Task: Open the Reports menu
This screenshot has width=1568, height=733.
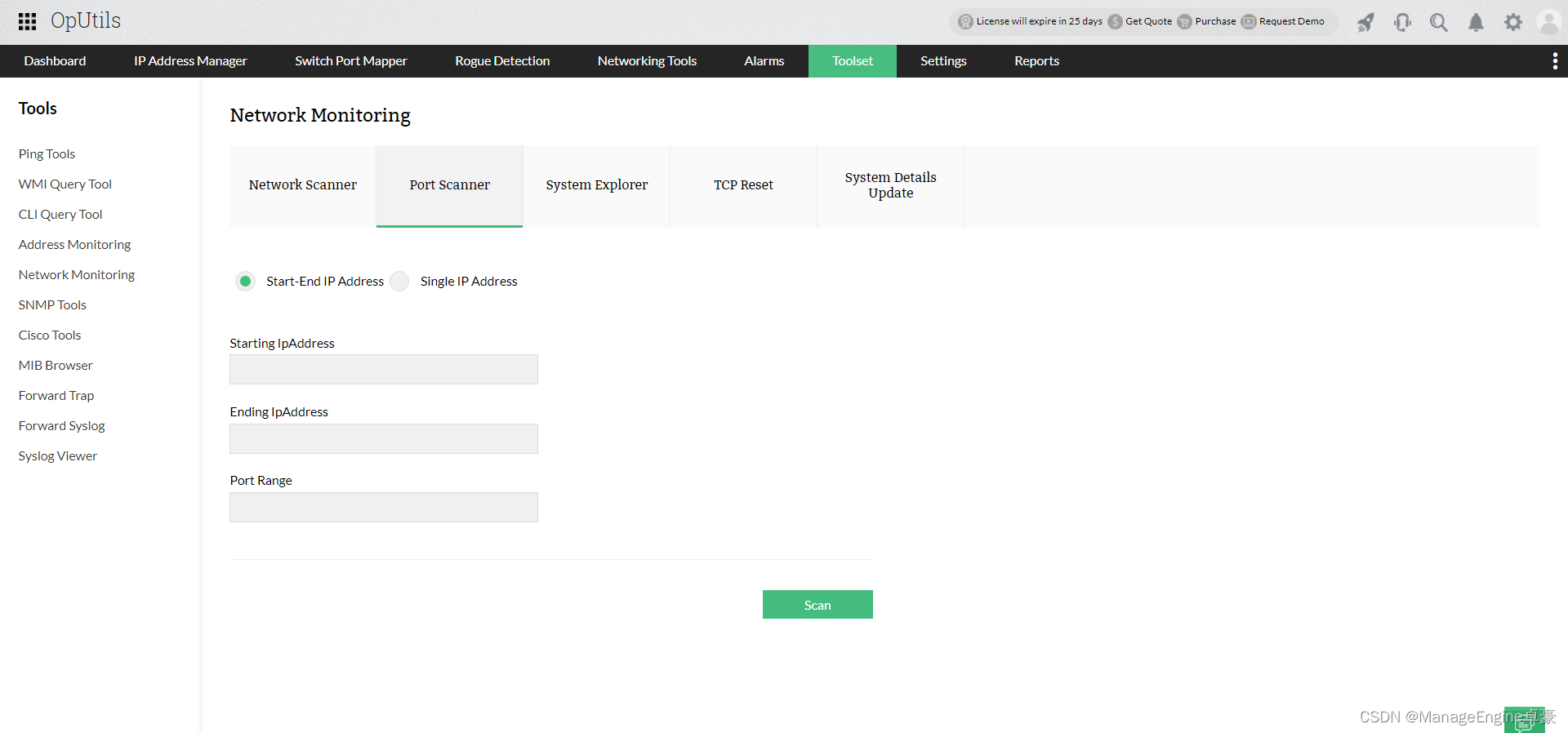Action: tap(1037, 61)
